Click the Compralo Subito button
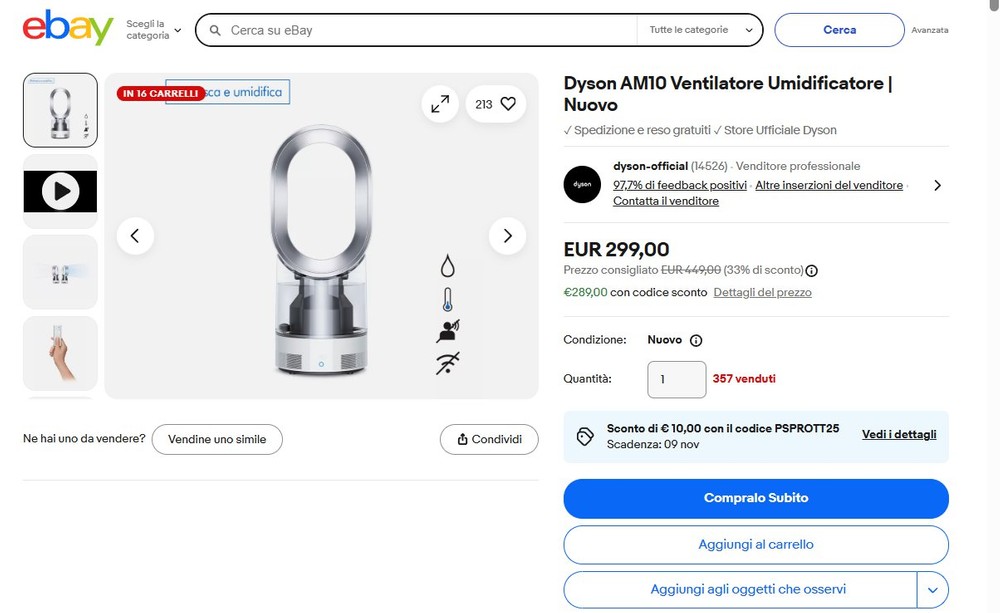 [x=755, y=498]
